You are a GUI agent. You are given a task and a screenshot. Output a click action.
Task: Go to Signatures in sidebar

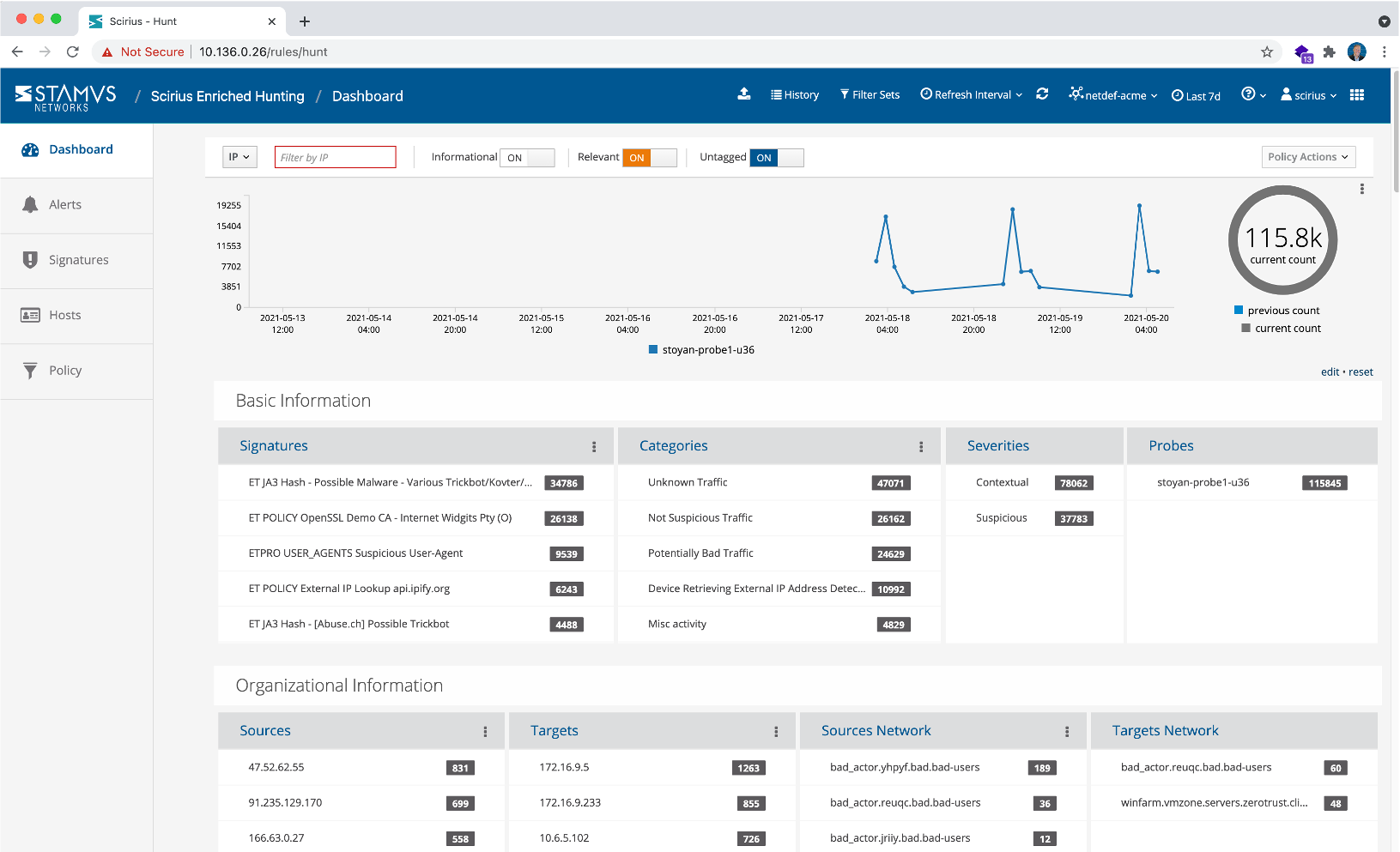click(76, 260)
